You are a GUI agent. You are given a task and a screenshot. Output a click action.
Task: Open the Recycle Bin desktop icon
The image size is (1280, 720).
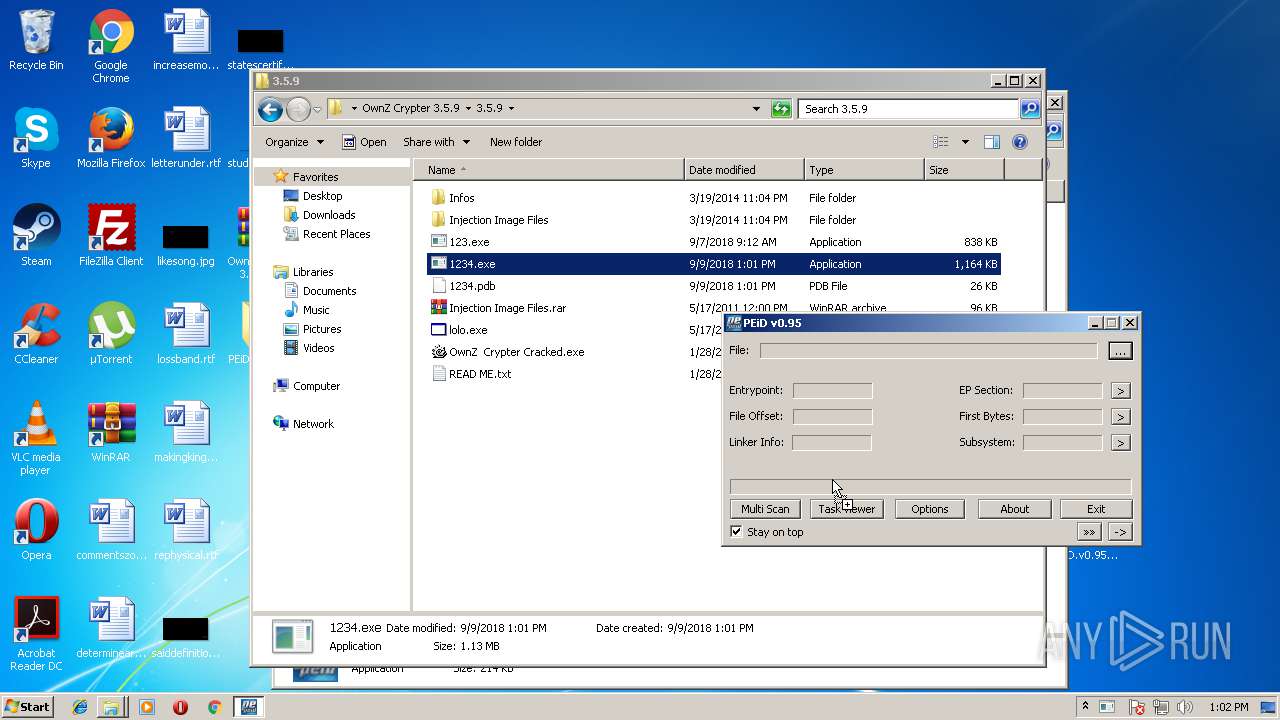point(36,40)
